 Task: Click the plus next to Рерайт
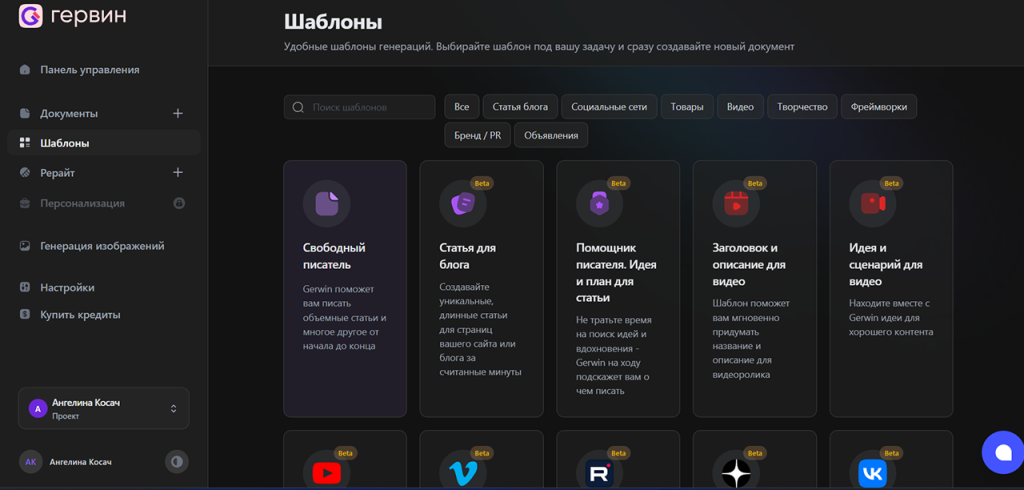point(178,172)
